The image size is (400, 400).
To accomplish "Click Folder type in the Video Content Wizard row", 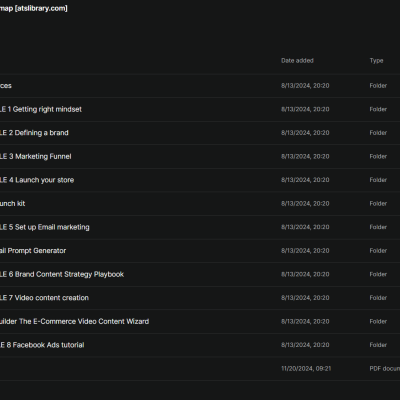I will (378, 322).
